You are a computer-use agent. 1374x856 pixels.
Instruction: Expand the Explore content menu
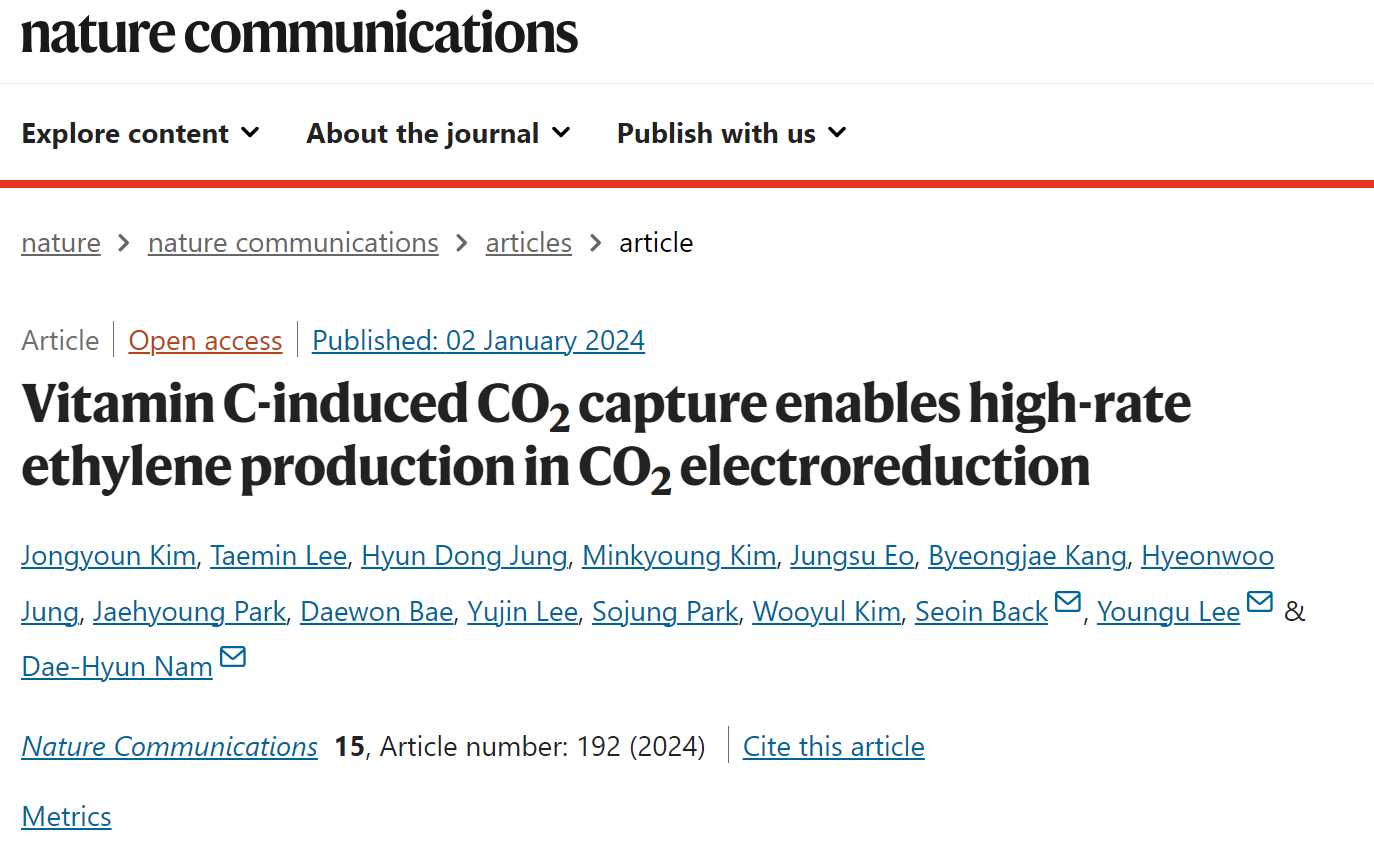141,133
